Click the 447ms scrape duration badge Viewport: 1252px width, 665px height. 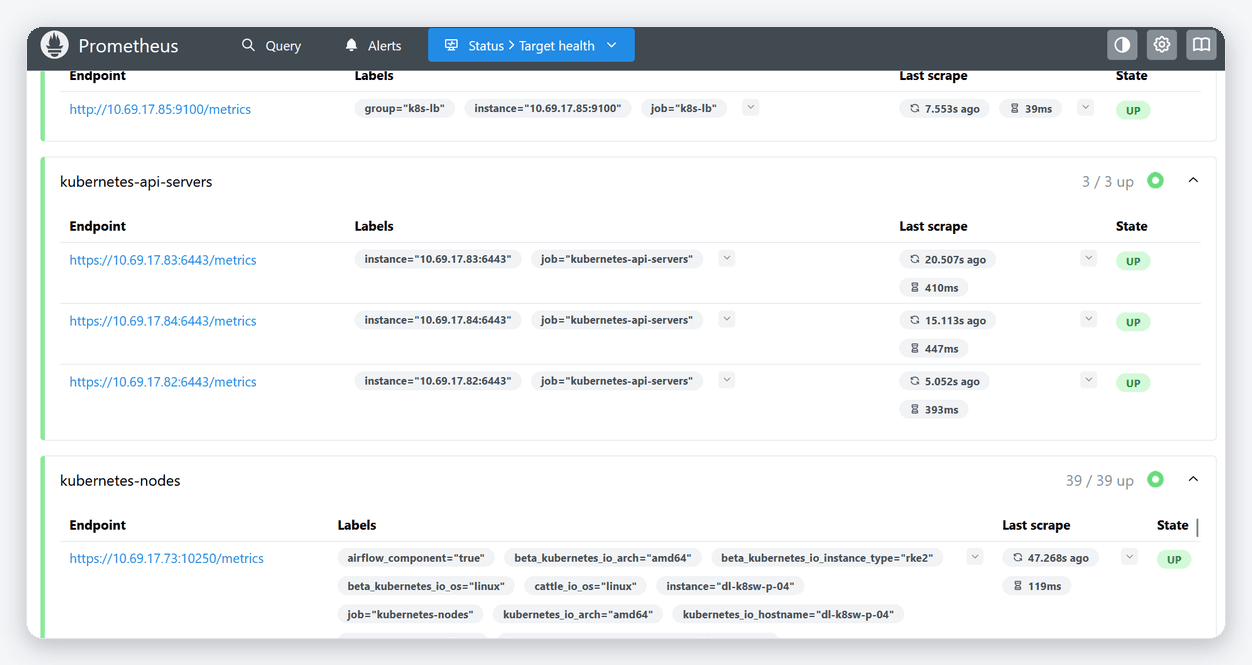pyautogui.click(x=934, y=349)
